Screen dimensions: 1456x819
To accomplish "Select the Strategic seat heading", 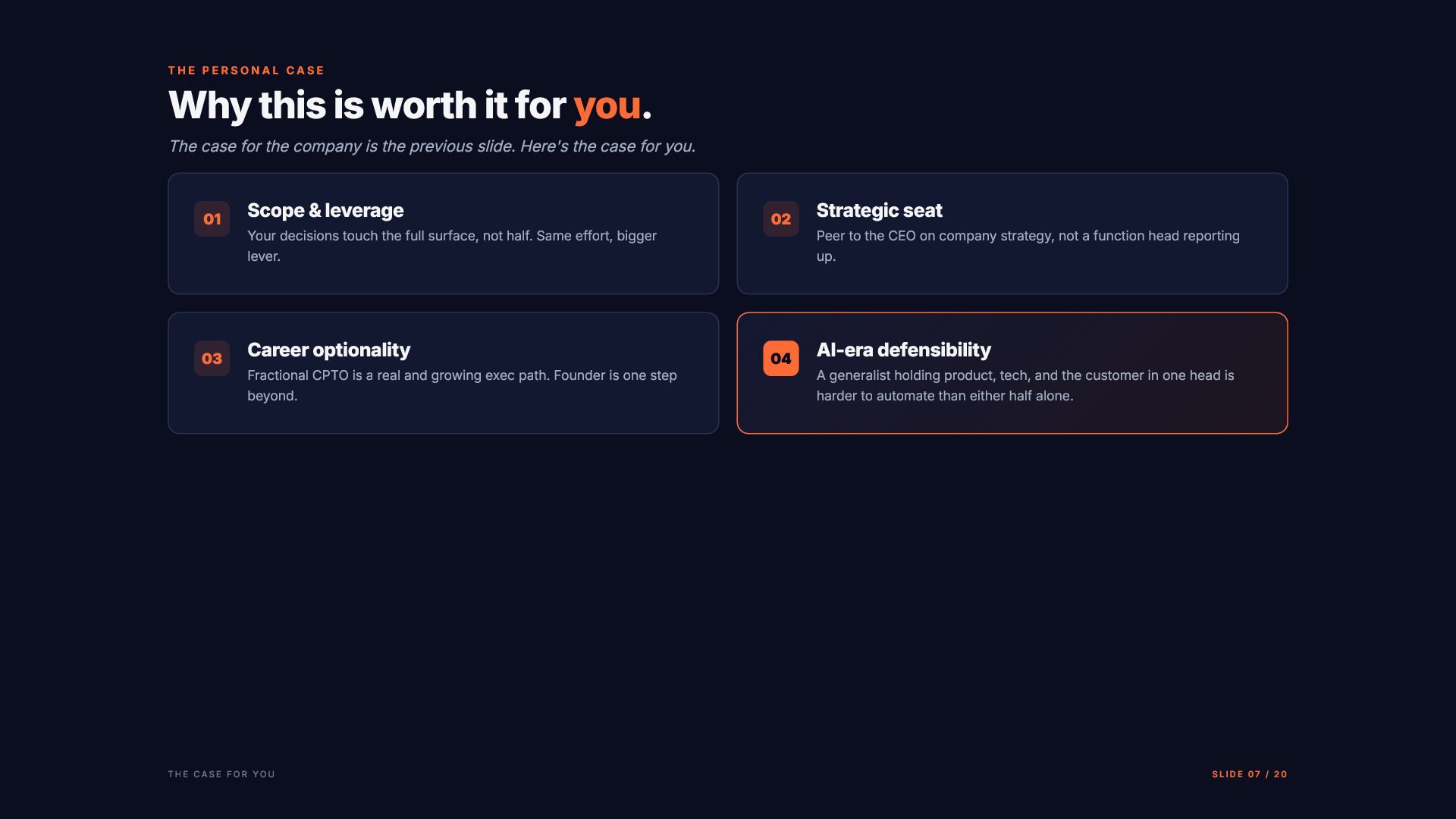I will tap(879, 210).
